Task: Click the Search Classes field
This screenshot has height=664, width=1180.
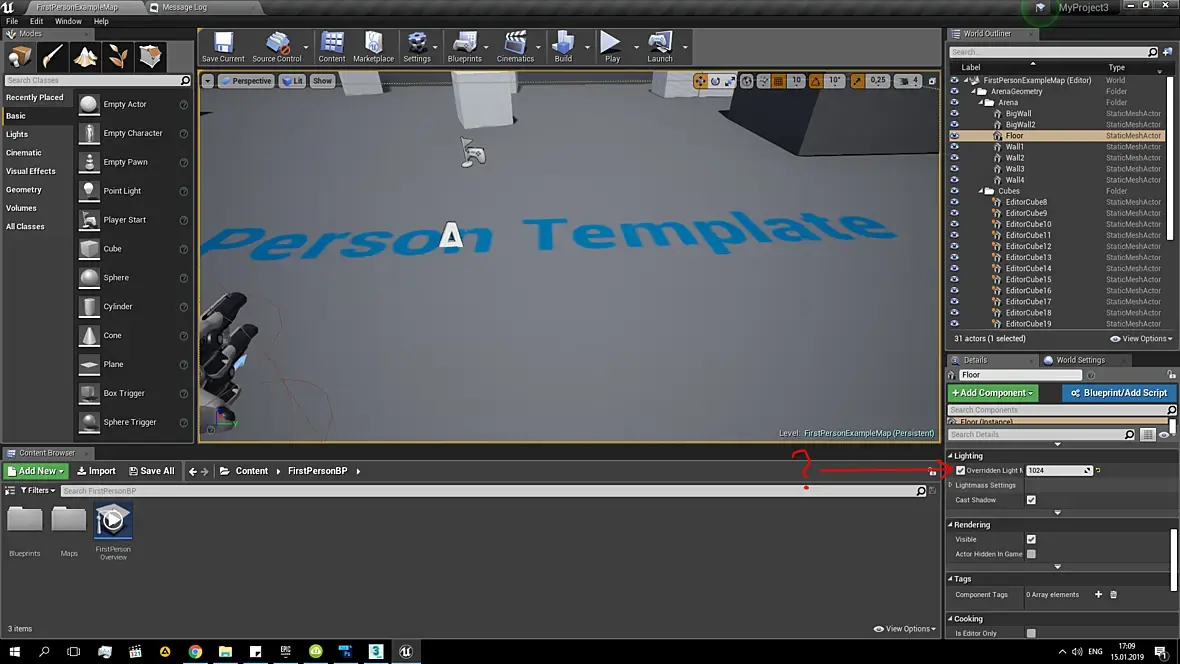Action: (x=96, y=80)
